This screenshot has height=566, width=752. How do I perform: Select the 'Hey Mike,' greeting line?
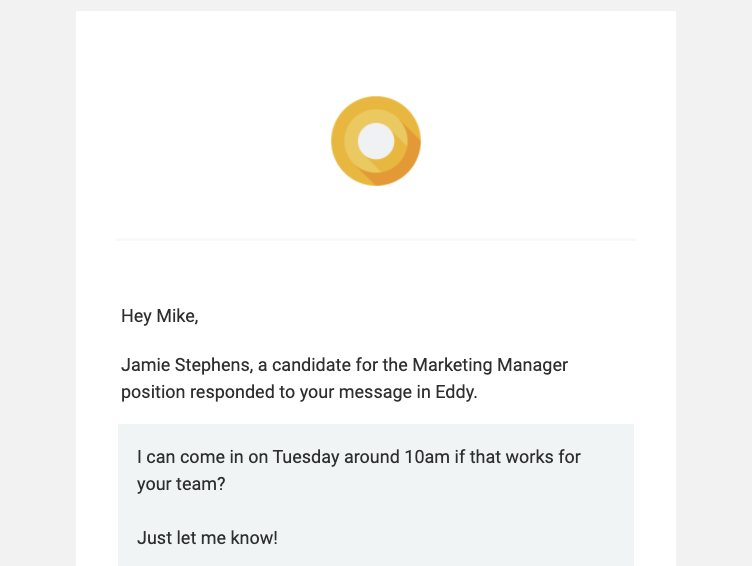[x=159, y=316]
